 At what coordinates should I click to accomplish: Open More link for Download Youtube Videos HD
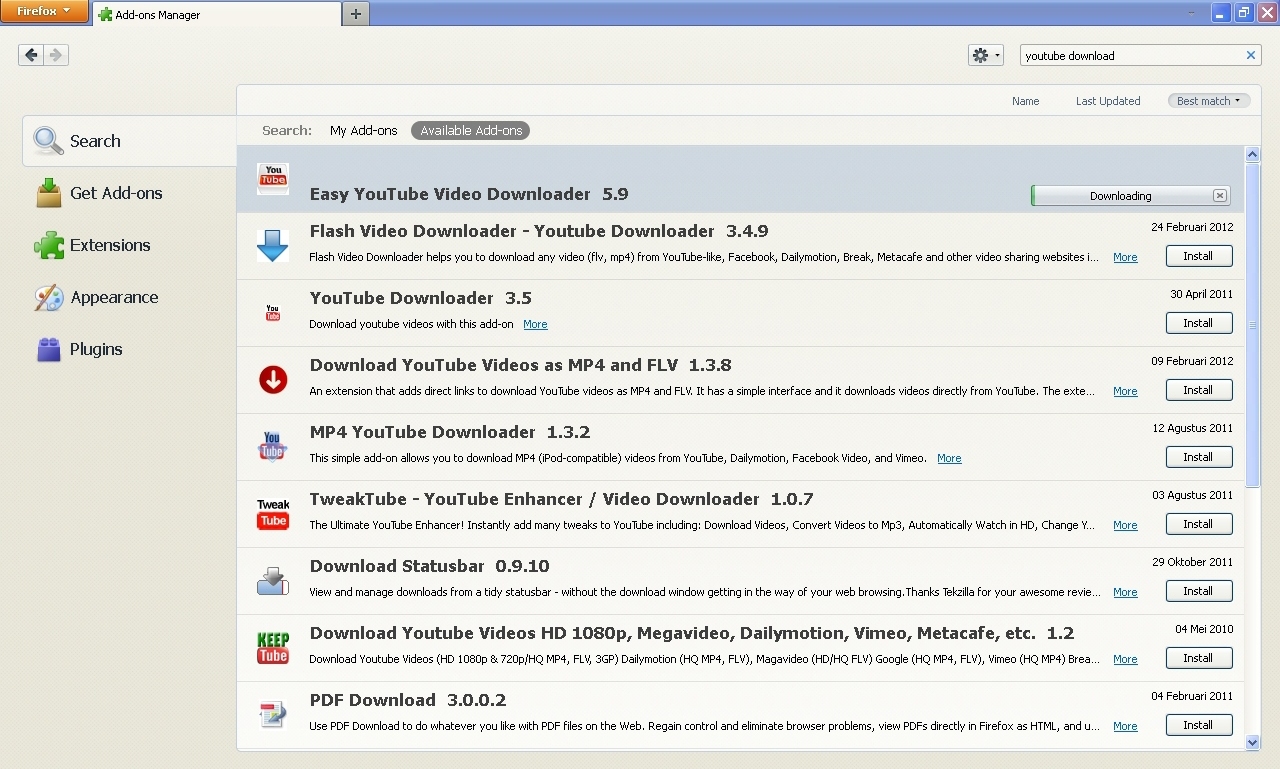(x=1125, y=660)
